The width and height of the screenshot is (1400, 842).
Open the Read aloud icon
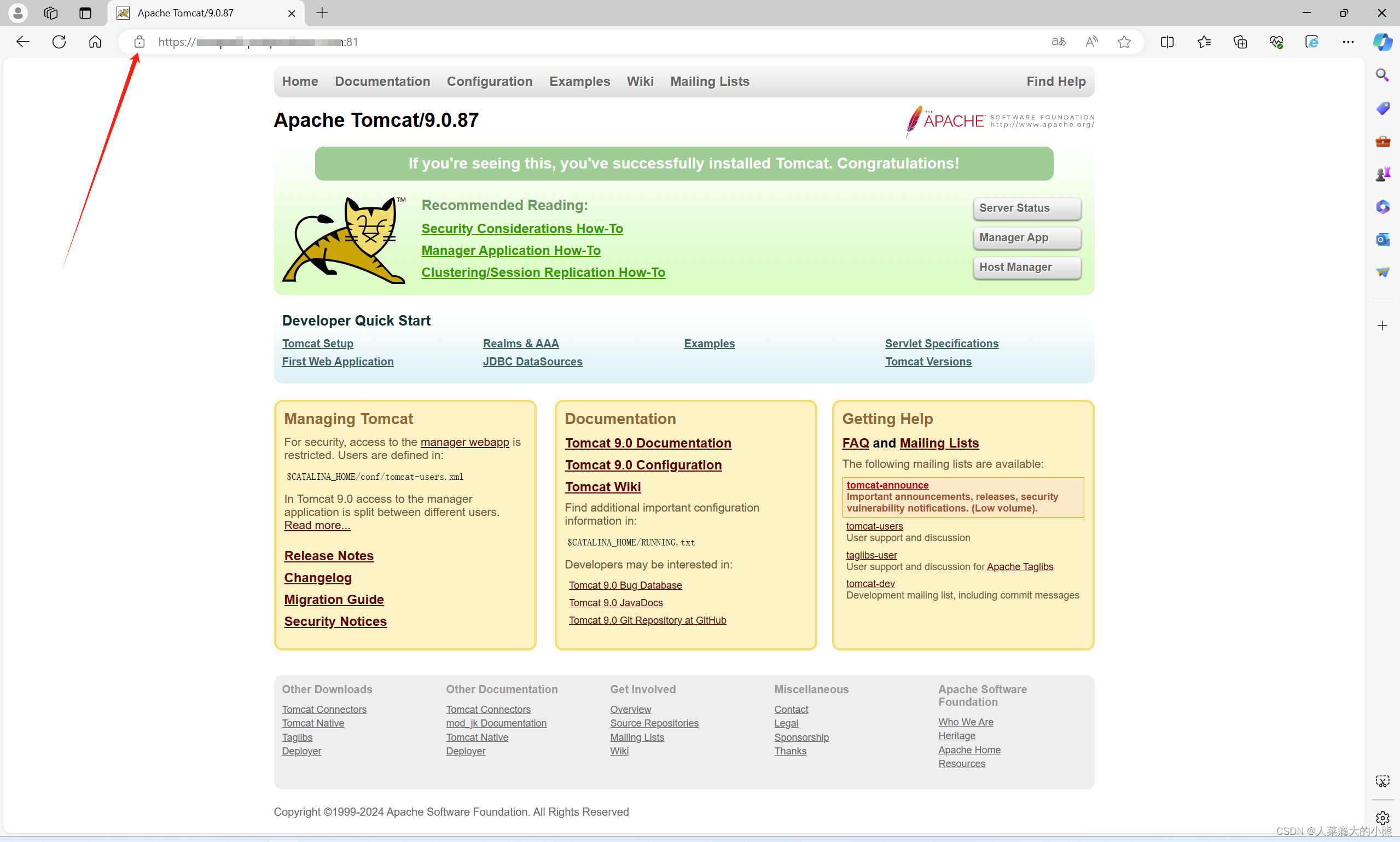click(x=1091, y=42)
